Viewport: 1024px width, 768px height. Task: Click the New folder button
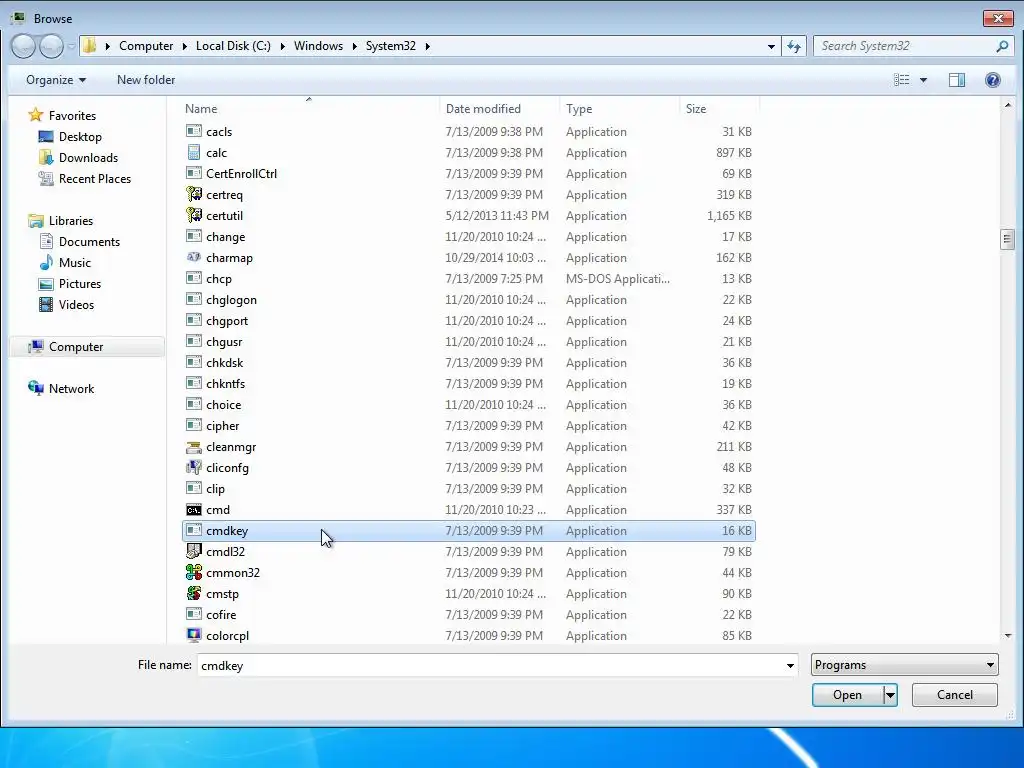point(146,80)
